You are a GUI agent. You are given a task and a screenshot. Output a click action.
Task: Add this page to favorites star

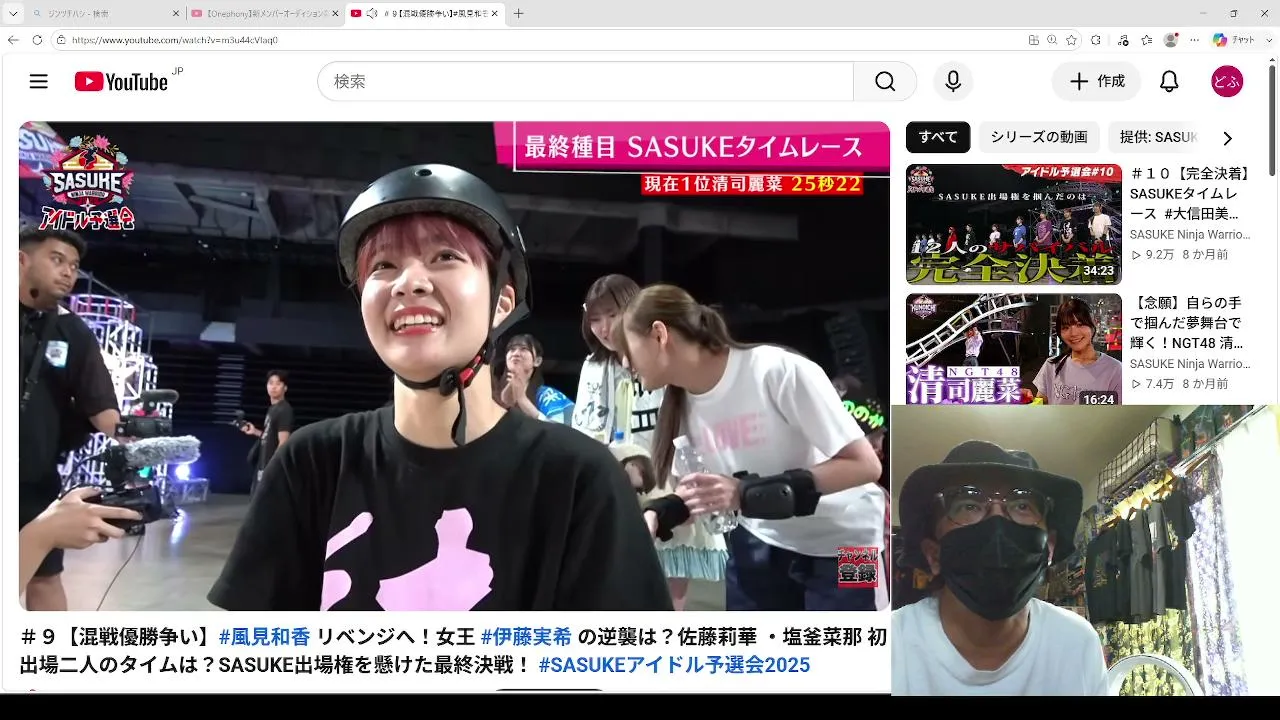coord(1072,40)
